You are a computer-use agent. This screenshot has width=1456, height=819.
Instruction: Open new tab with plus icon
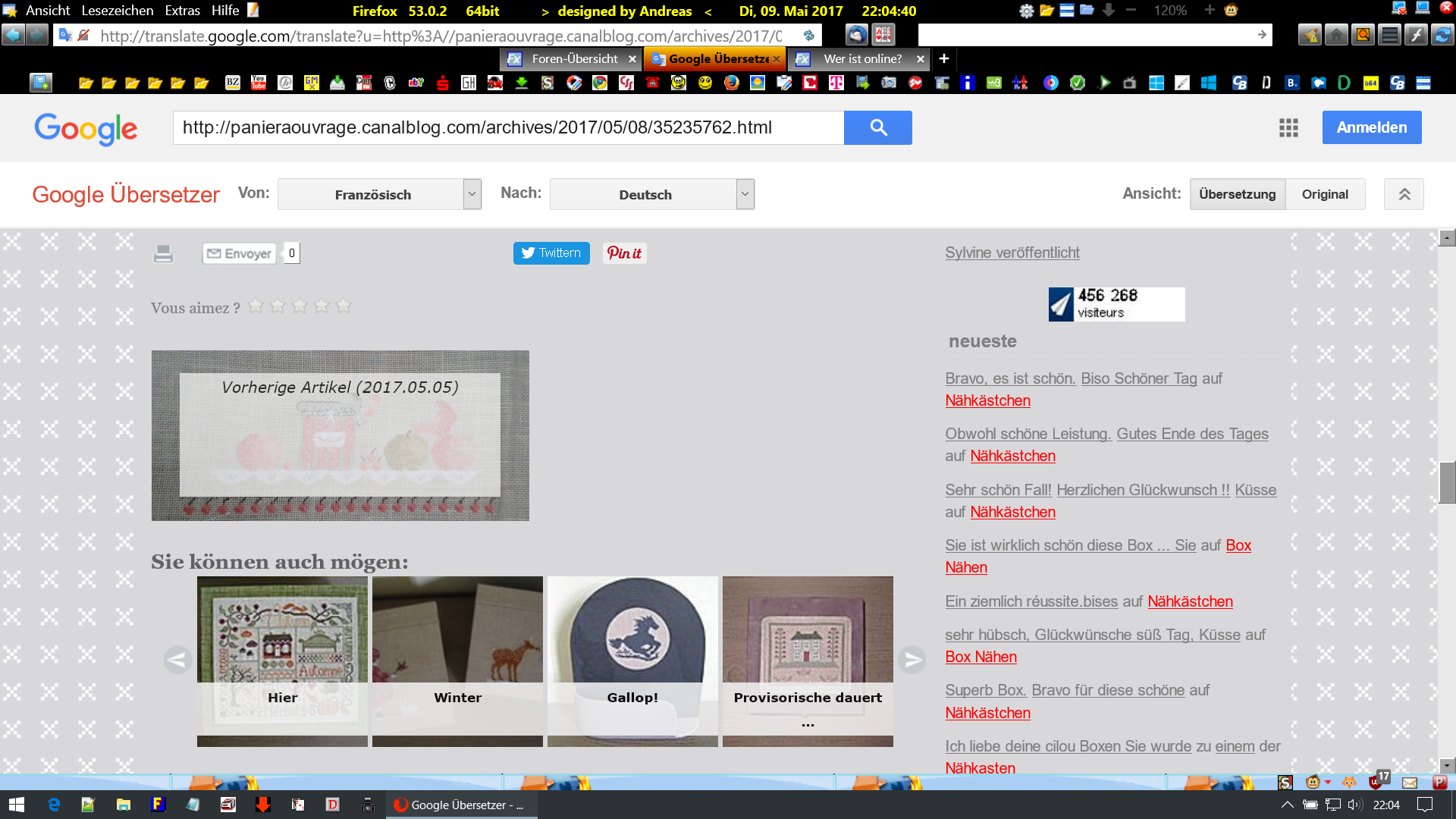943,58
